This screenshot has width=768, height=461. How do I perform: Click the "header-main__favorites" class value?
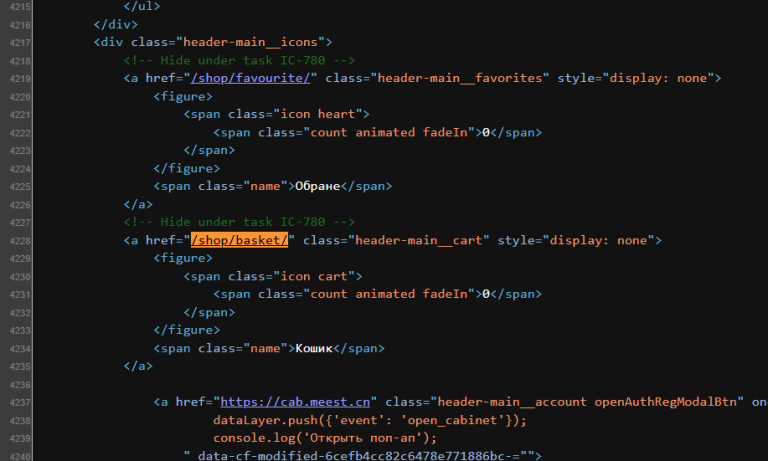point(460,78)
